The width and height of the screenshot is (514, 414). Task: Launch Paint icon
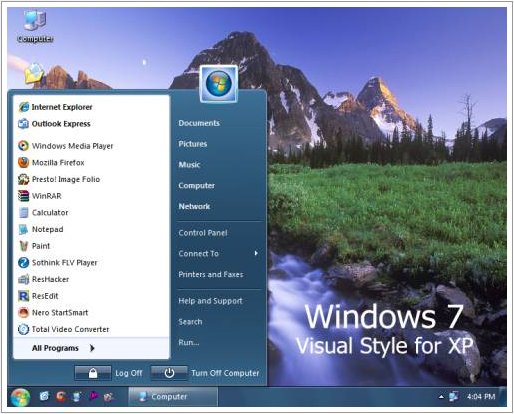pos(23,246)
